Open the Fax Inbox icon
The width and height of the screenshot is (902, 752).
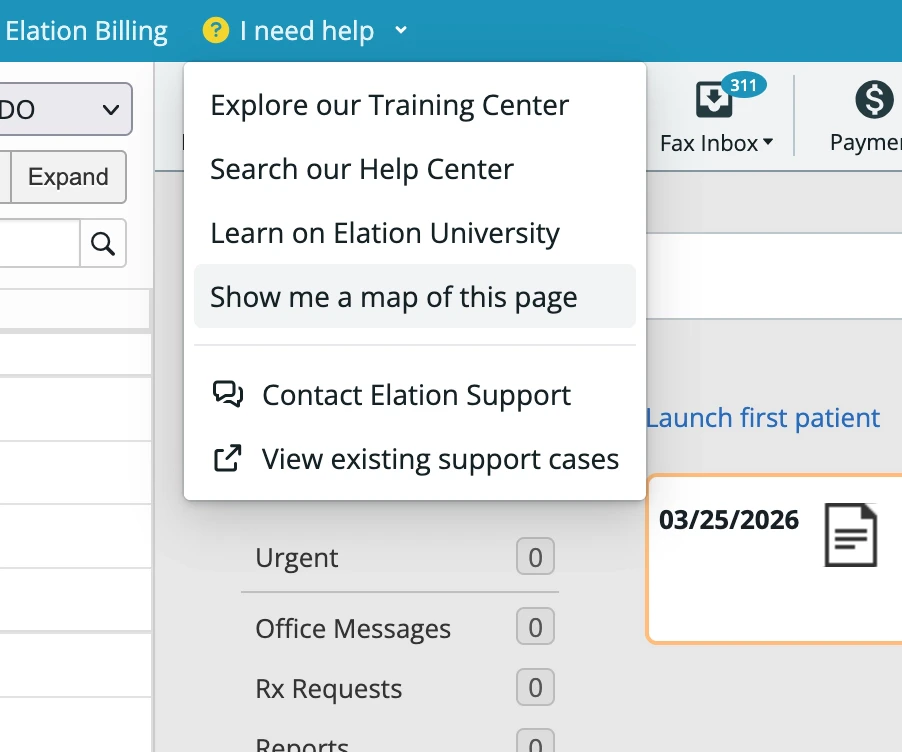pyautogui.click(x=713, y=99)
